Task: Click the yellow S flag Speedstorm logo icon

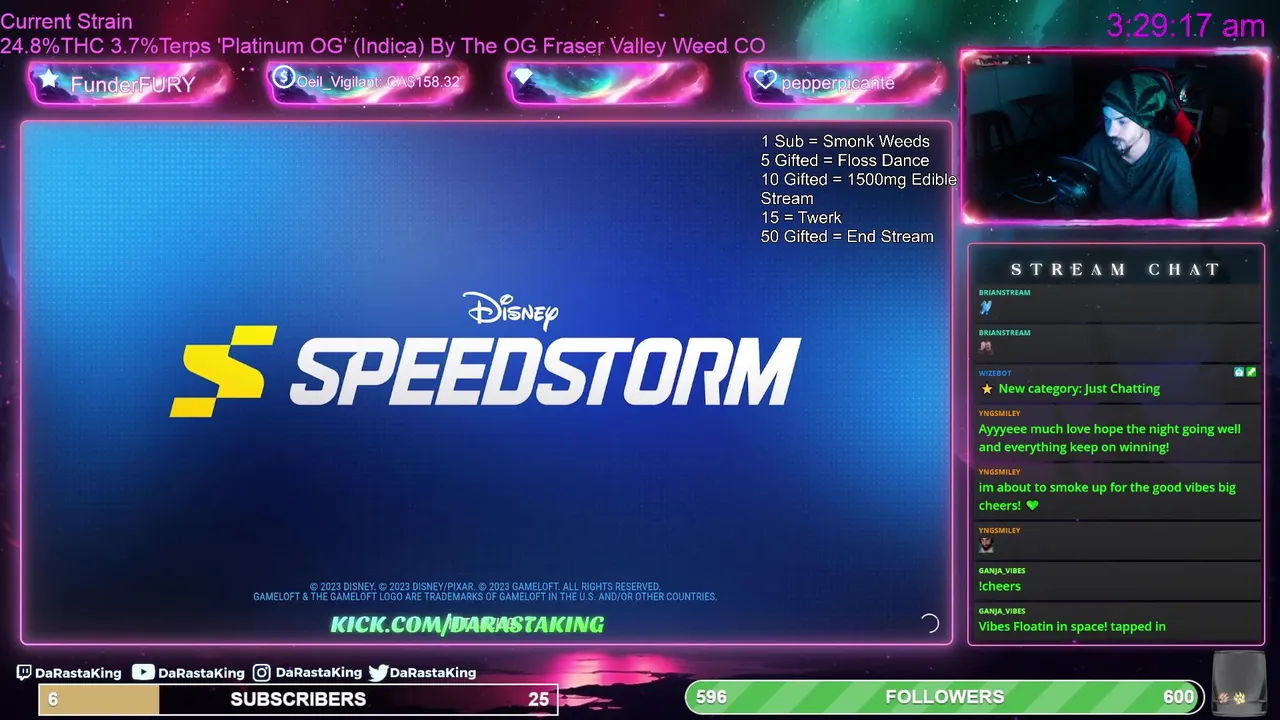Action: (223, 371)
